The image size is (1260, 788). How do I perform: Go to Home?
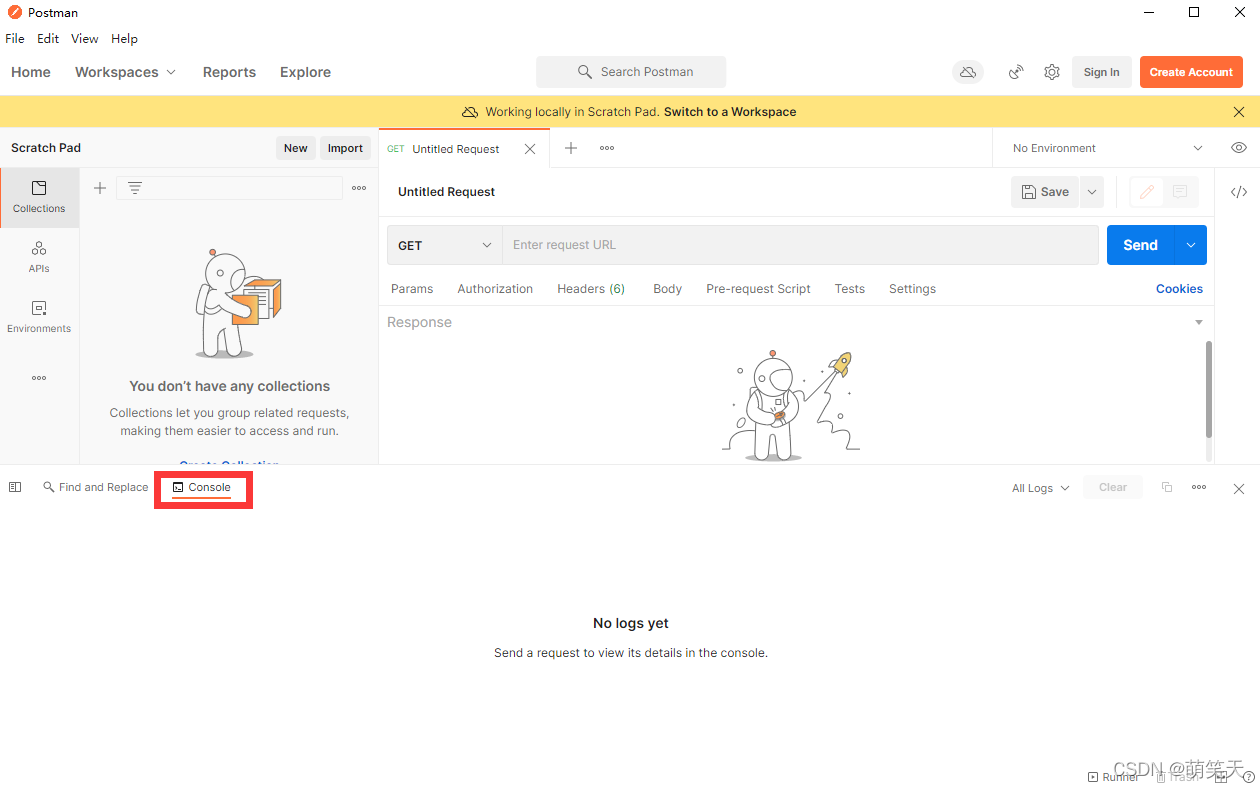[31, 72]
